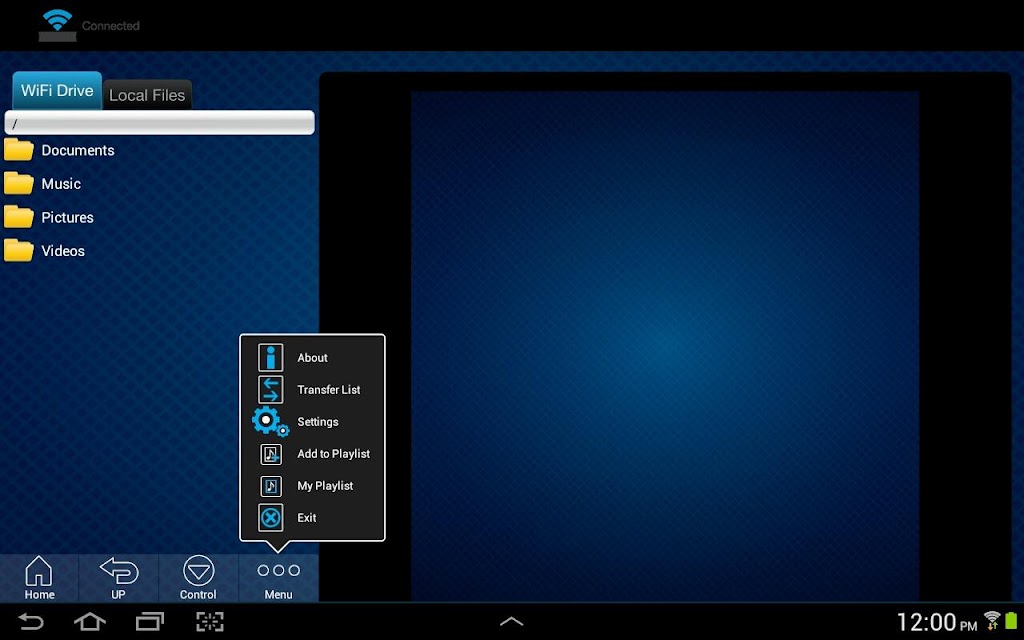This screenshot has height=640, width=1024.
Task: Open the Documents folder icon
Action: 19,150
